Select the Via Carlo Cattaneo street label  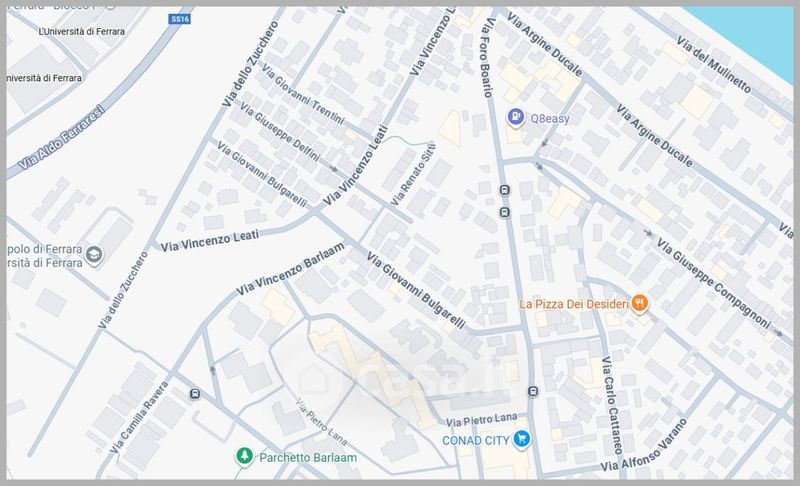tap(612, 405)
